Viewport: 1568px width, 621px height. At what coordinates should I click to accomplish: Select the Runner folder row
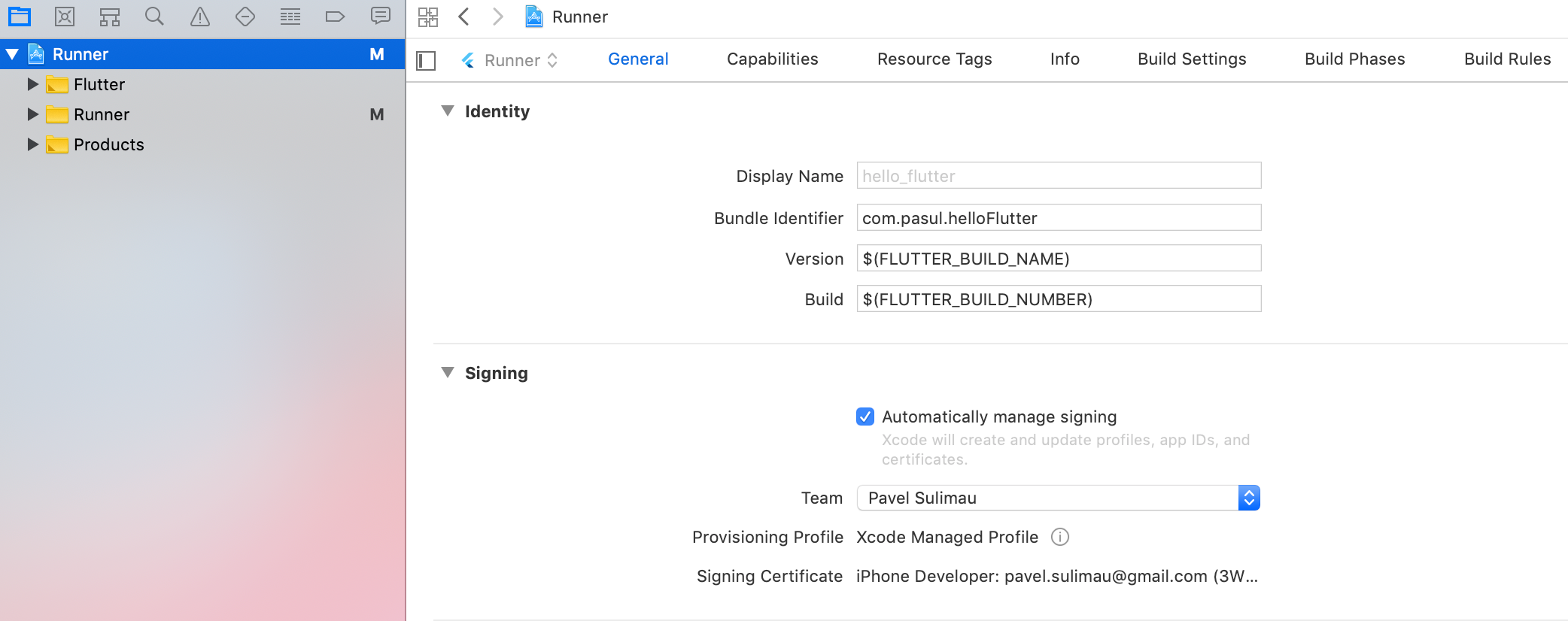click(x=202, y=114)
